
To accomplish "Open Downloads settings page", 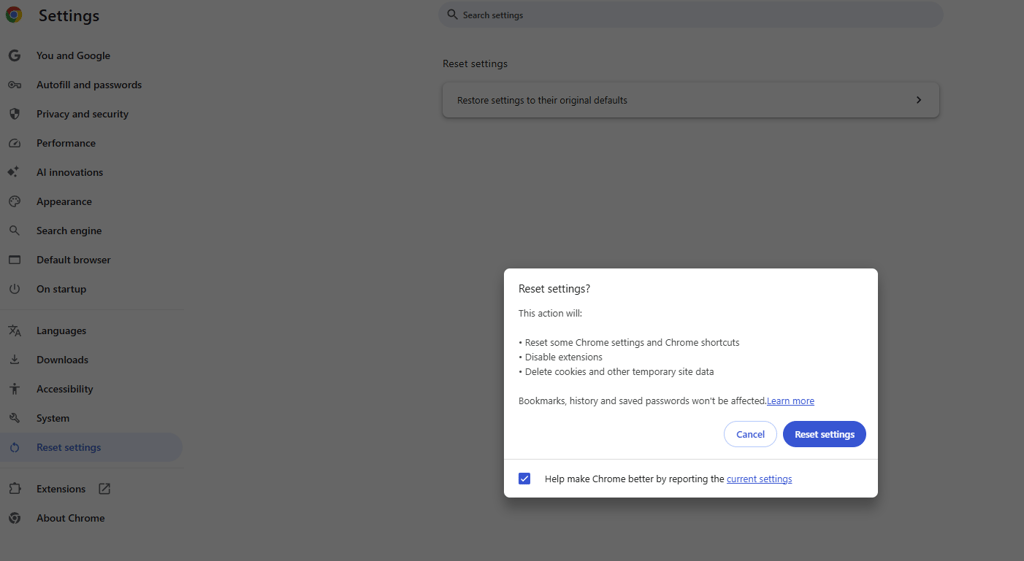I will (62, 360).
